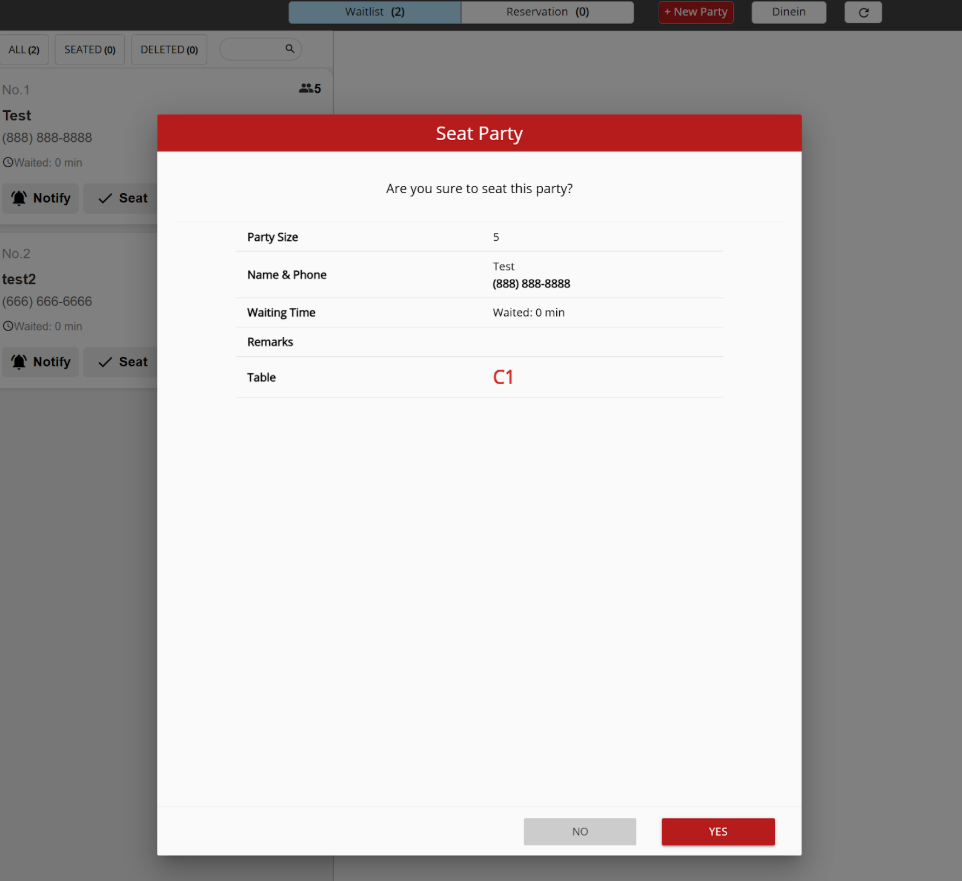This screenshot has width=962, height=881.
Task: Notify the Test party
Action: pos(40,198)
